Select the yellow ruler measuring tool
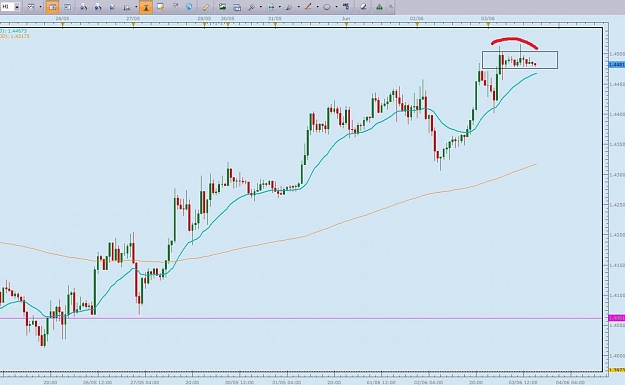The width and height of the screenshot is (625, 385). point(206,7)
